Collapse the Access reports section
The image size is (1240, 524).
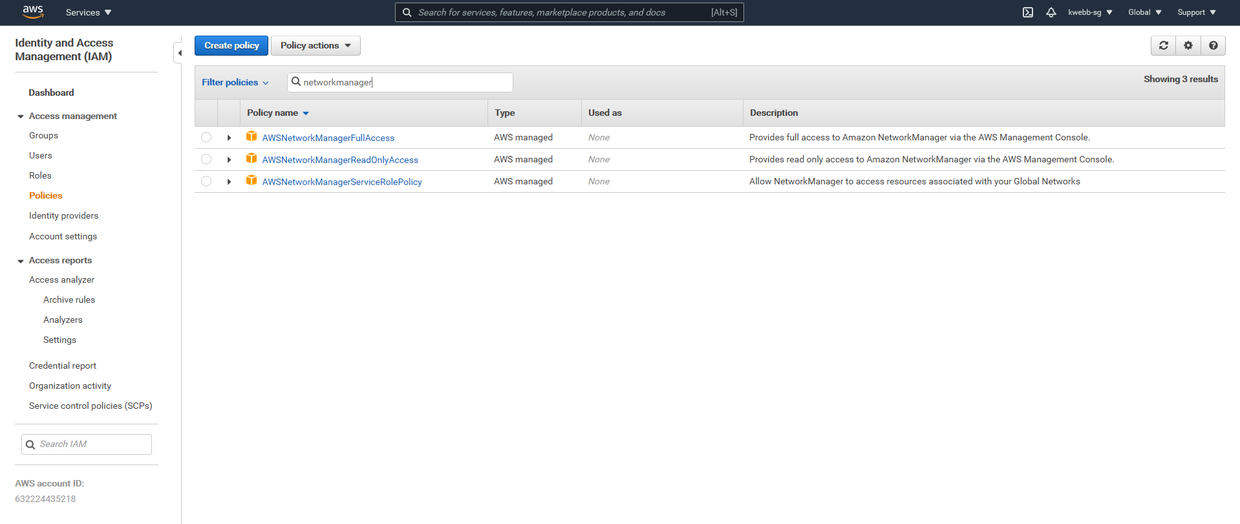21,261
